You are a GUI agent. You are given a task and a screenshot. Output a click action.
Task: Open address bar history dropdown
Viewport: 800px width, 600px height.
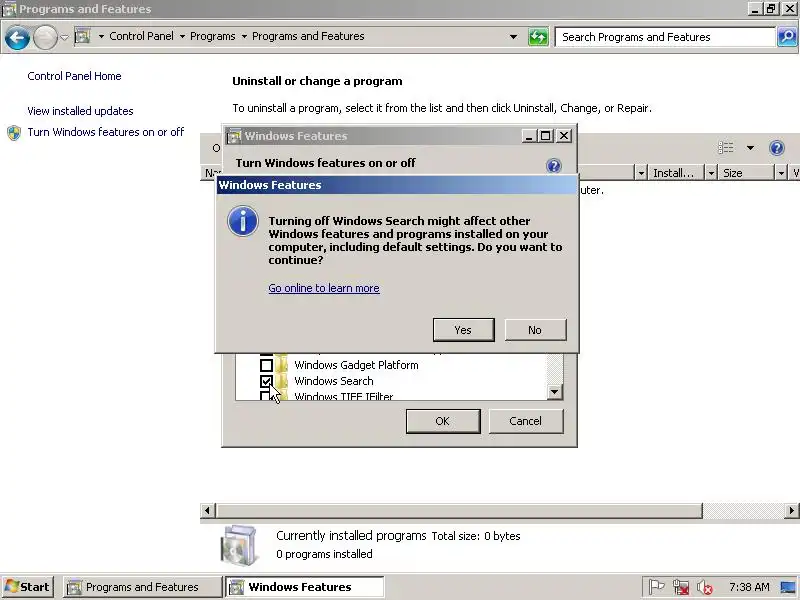click(x=513, y=37)
